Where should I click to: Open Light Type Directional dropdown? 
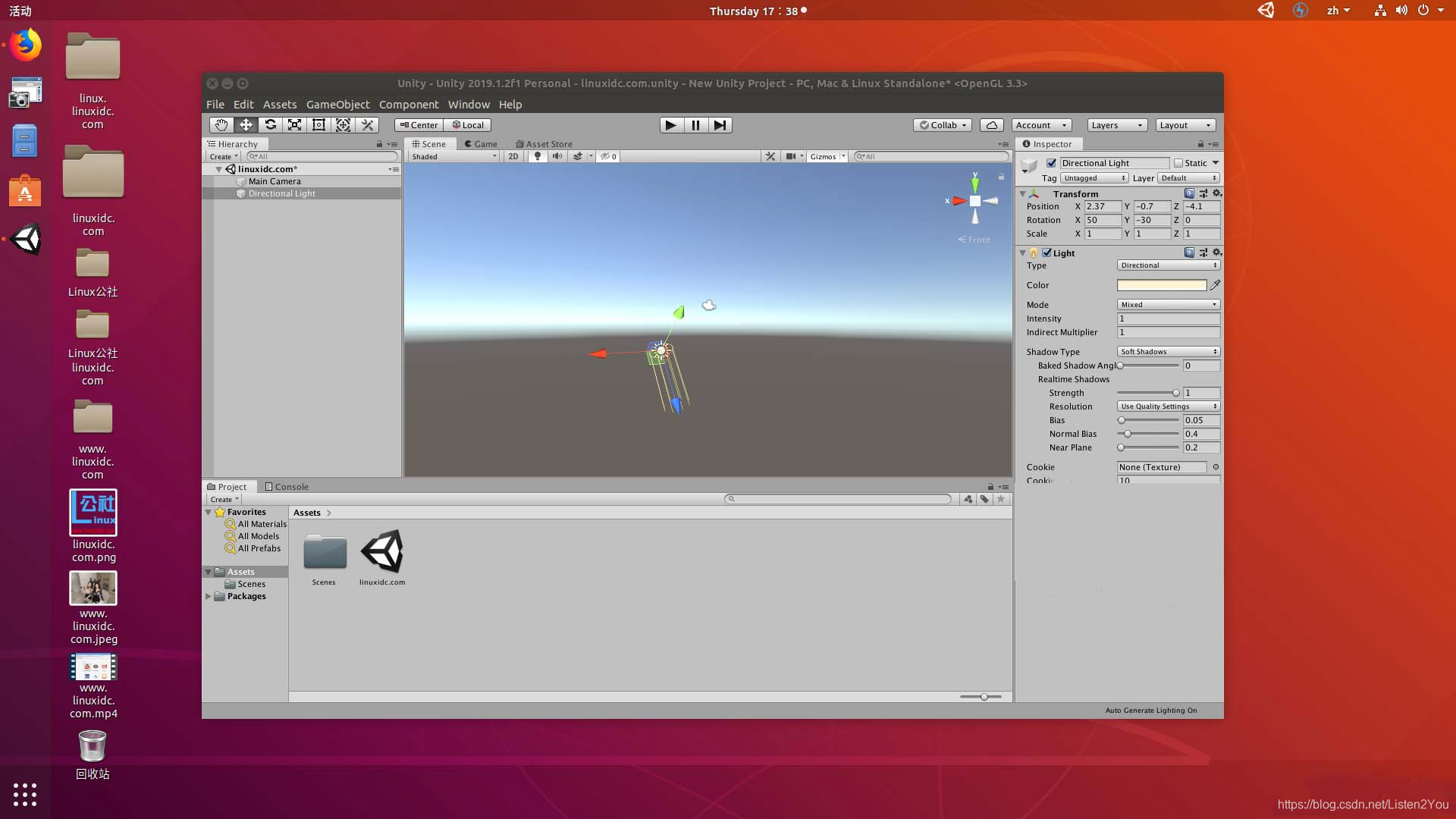(x=1169, y=265)
